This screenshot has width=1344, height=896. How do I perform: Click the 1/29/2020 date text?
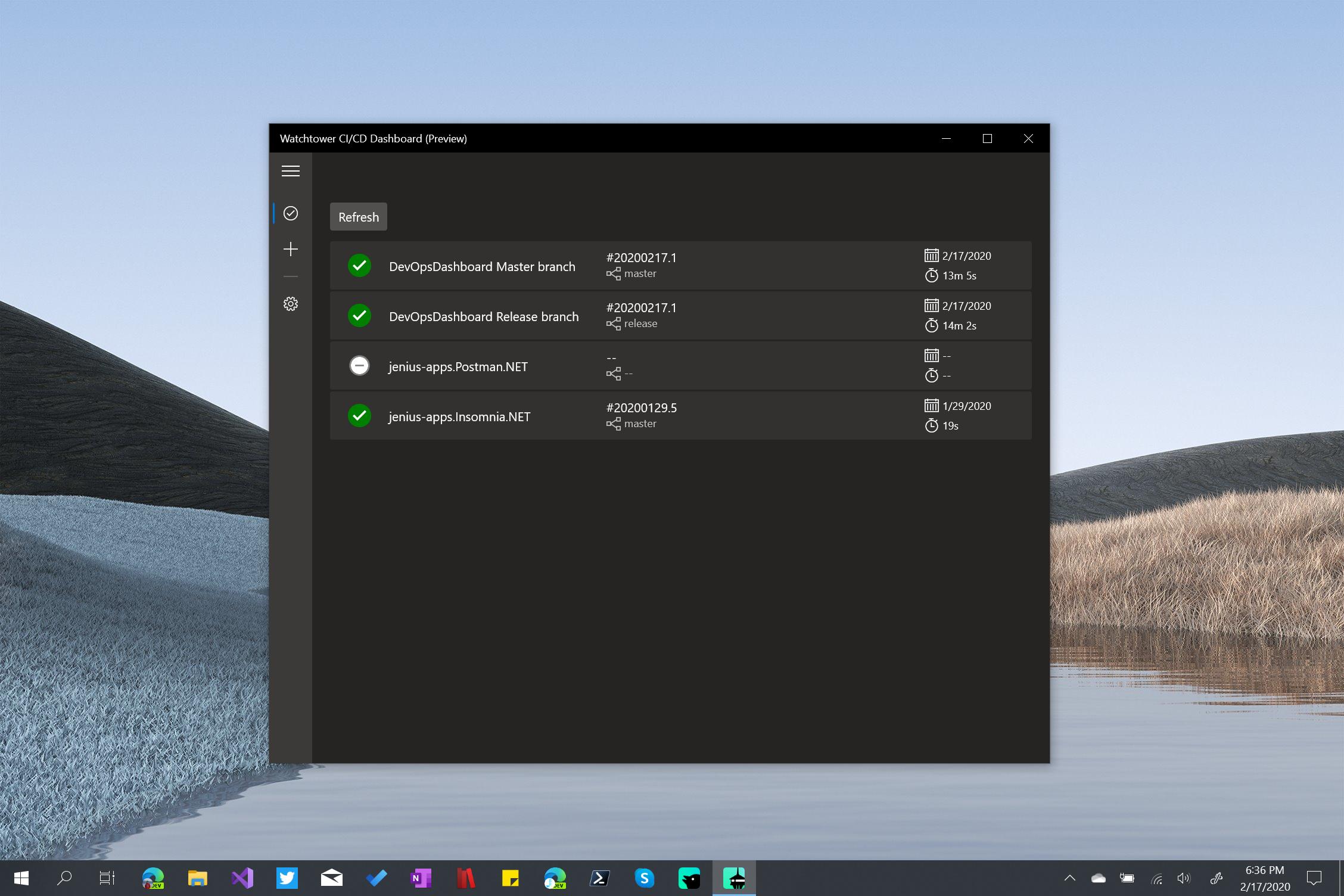(967, 406)
